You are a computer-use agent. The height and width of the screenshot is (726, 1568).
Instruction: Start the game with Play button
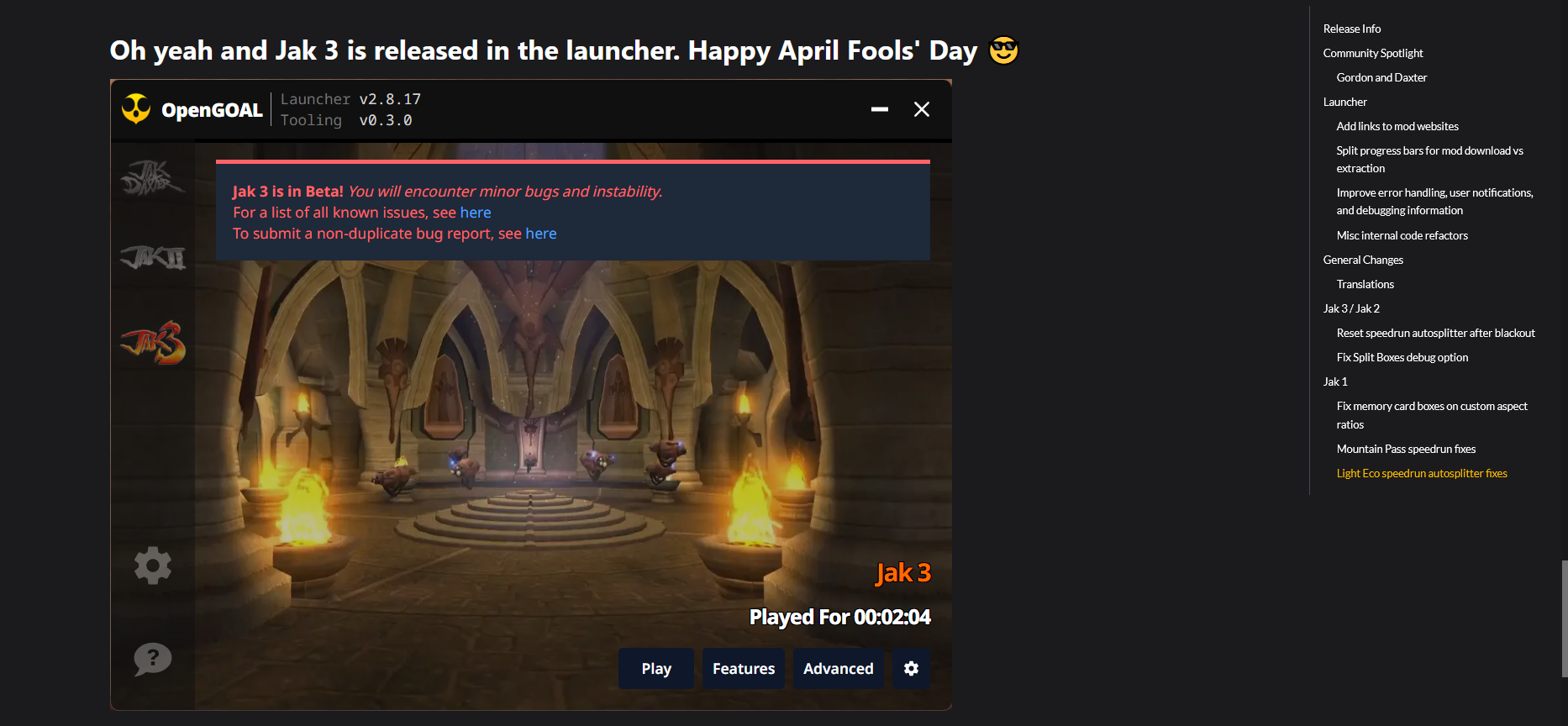coord(656,668)
